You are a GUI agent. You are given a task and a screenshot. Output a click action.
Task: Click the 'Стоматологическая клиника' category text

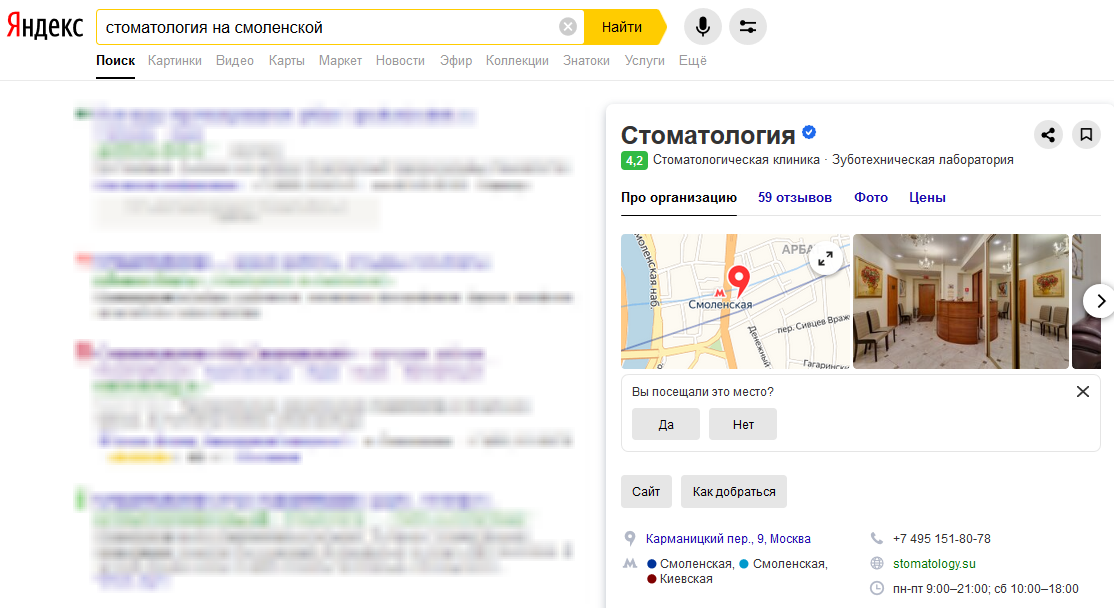tap(736, 160)
